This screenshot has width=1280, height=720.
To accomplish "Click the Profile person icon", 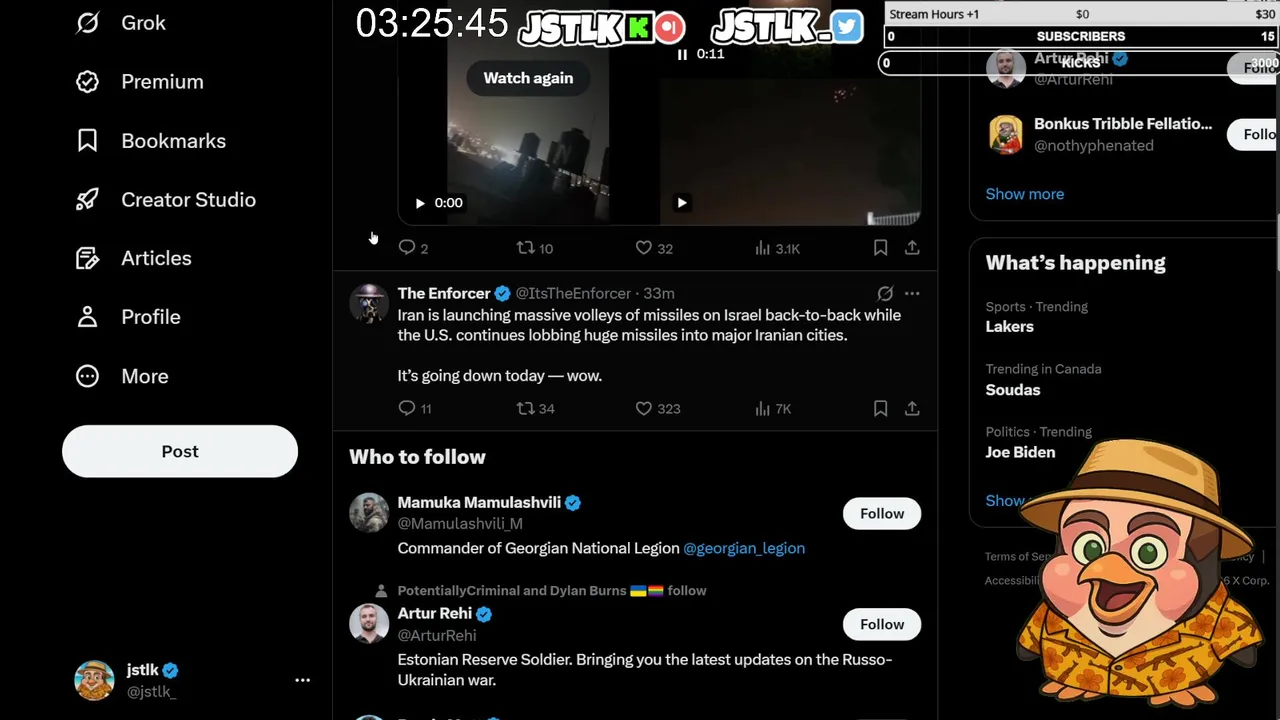I will tap(88, 317).
